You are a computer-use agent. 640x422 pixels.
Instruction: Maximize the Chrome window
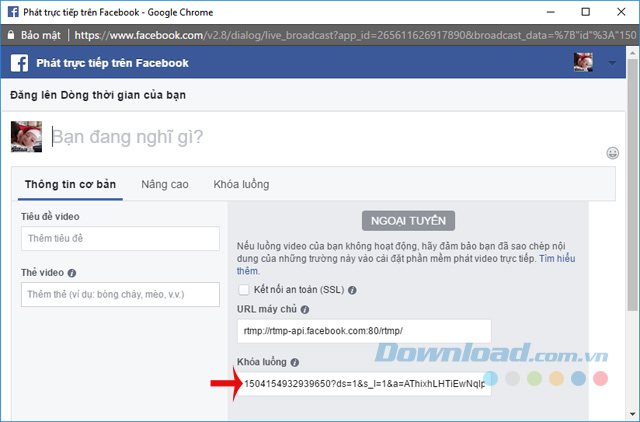tap(586, 12)
